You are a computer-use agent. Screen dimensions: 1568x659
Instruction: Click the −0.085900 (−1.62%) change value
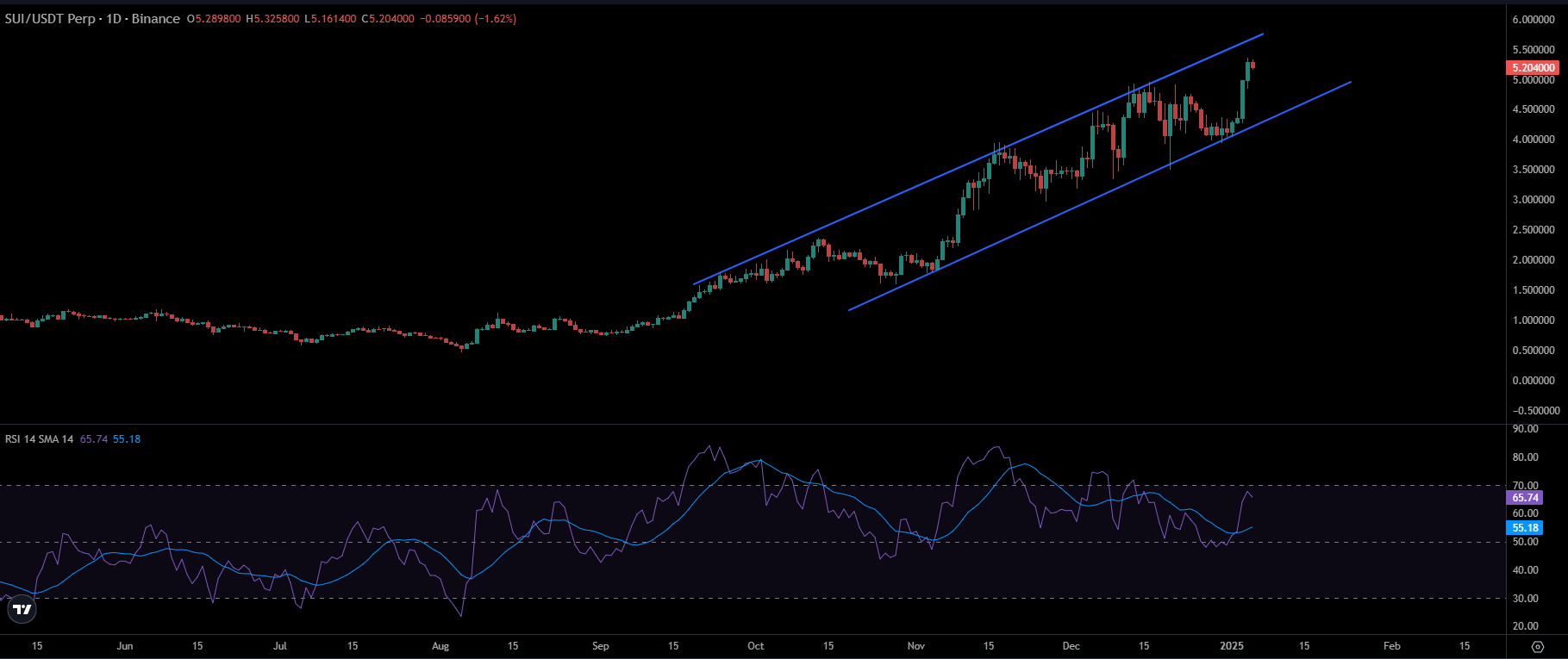point(468,18)
